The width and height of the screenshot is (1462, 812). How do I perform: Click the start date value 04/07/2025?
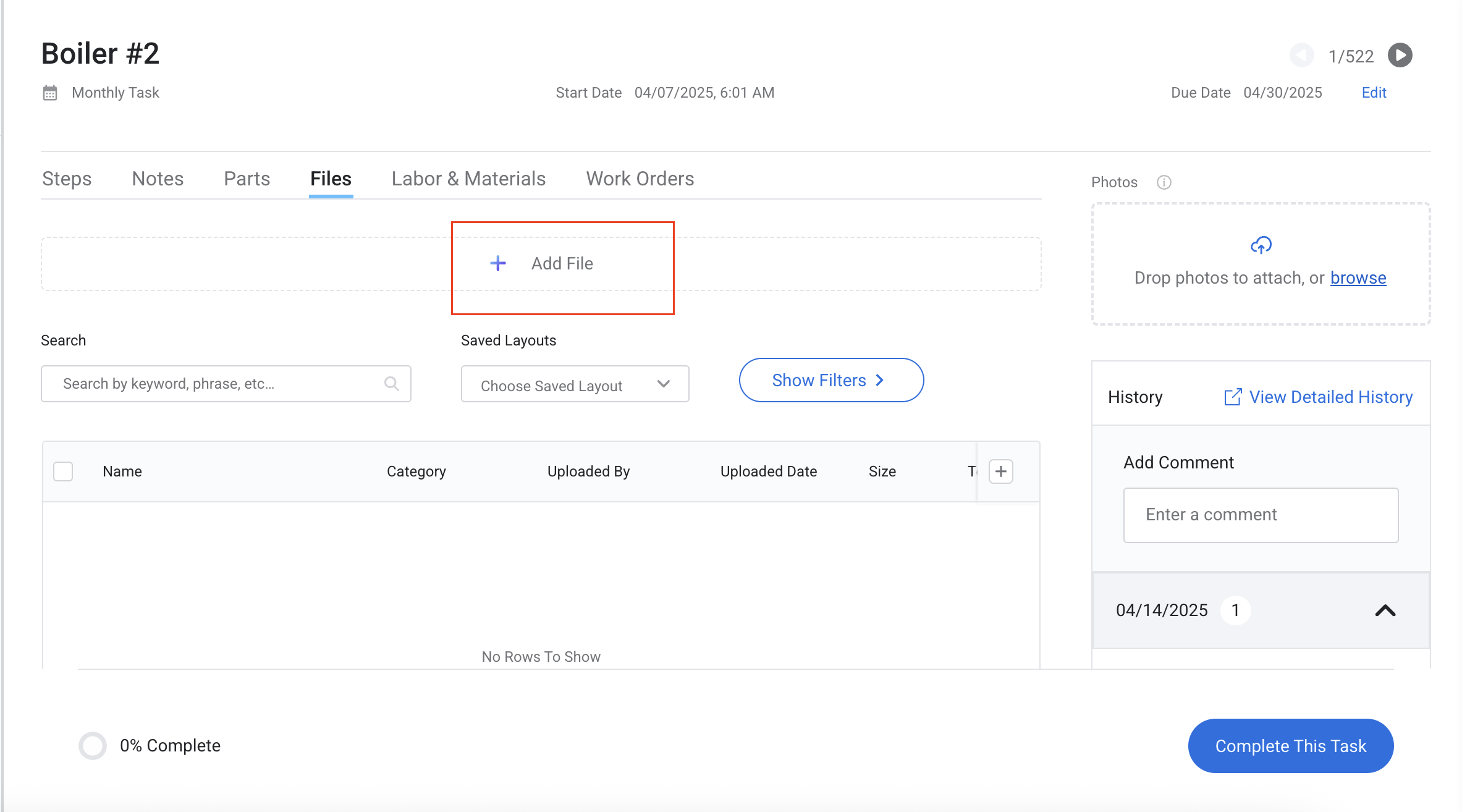[704, 93]
